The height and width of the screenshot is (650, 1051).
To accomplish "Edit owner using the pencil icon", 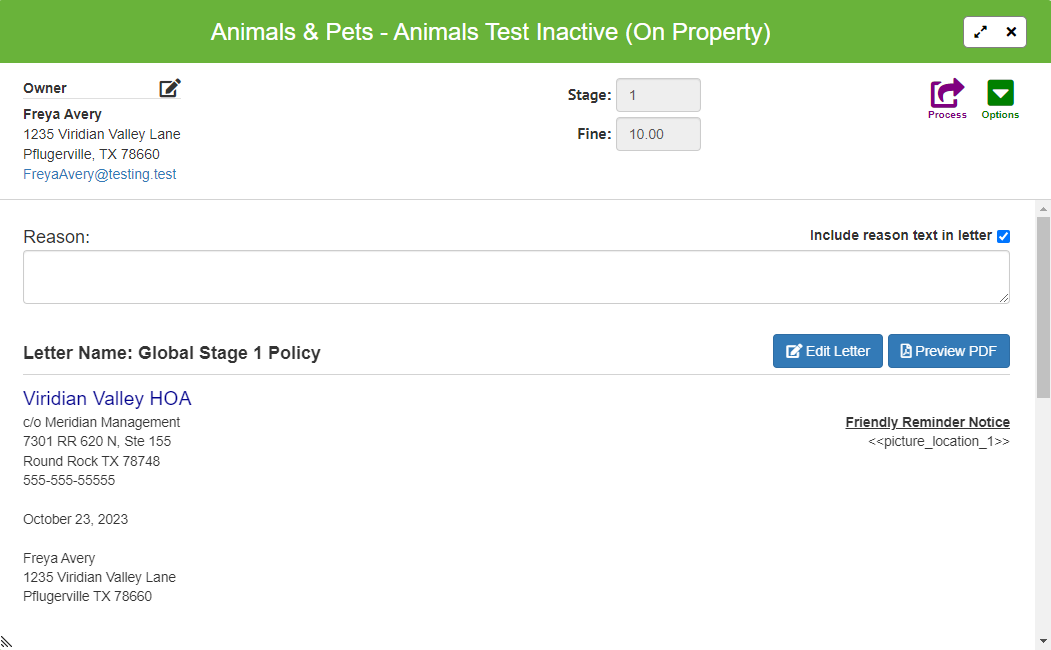I will [170, 88].
